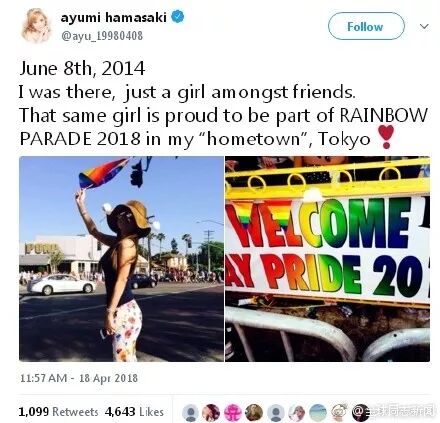Follow ayumi hamasaki
Screen dimensions: 440x423
(x=366, y=26)
